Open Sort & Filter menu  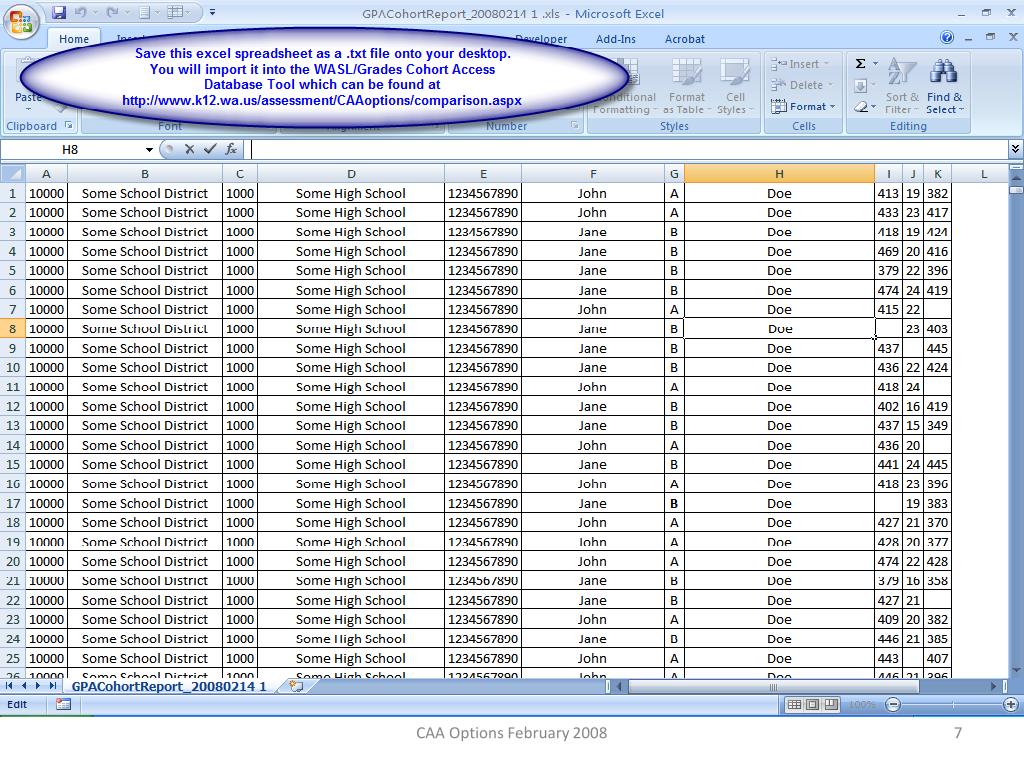coord(902,87)
